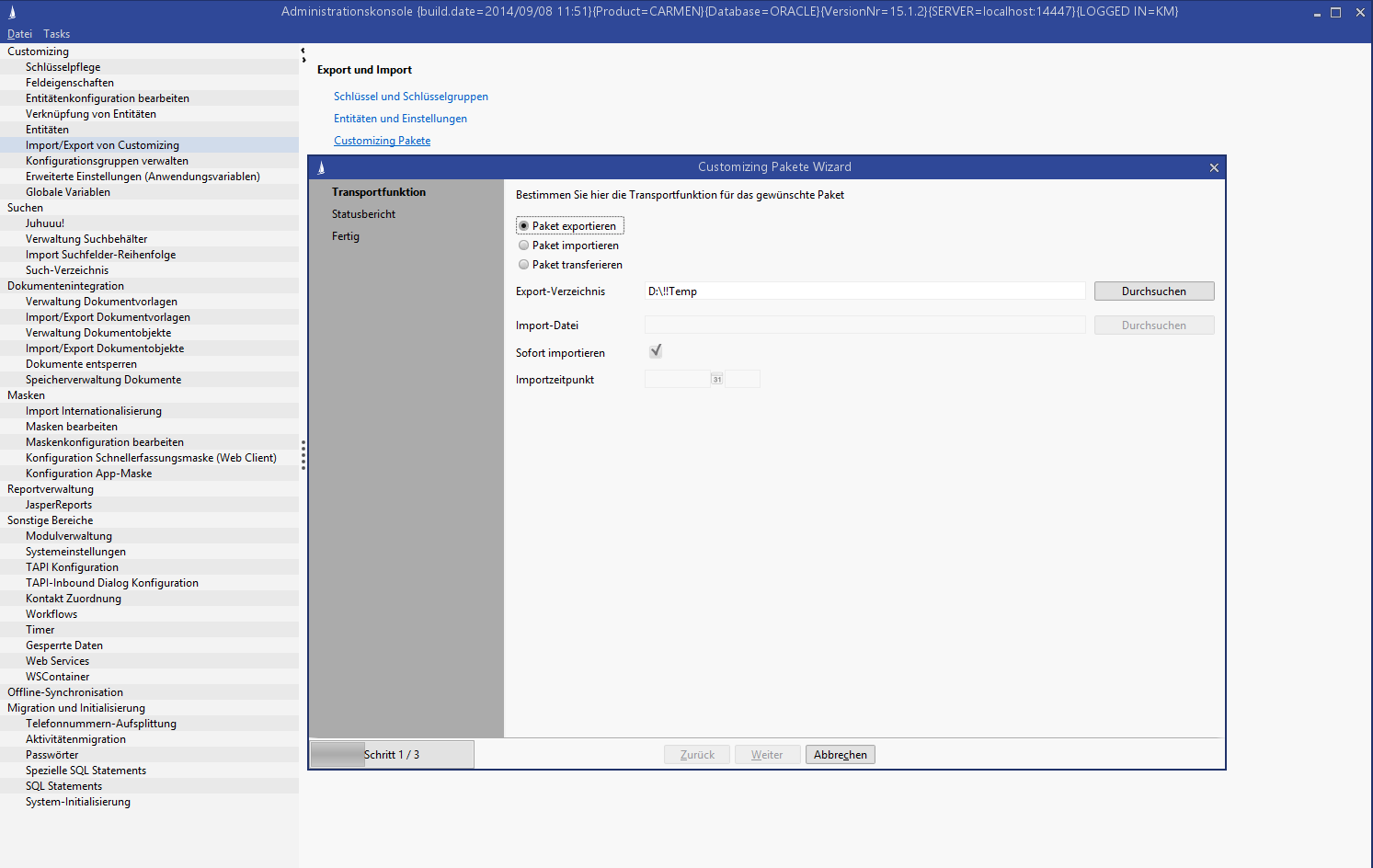Click the Entitäten und Einstellungen link
Image resolution: width=1373 pixels, height=868 pixels.
400,119
